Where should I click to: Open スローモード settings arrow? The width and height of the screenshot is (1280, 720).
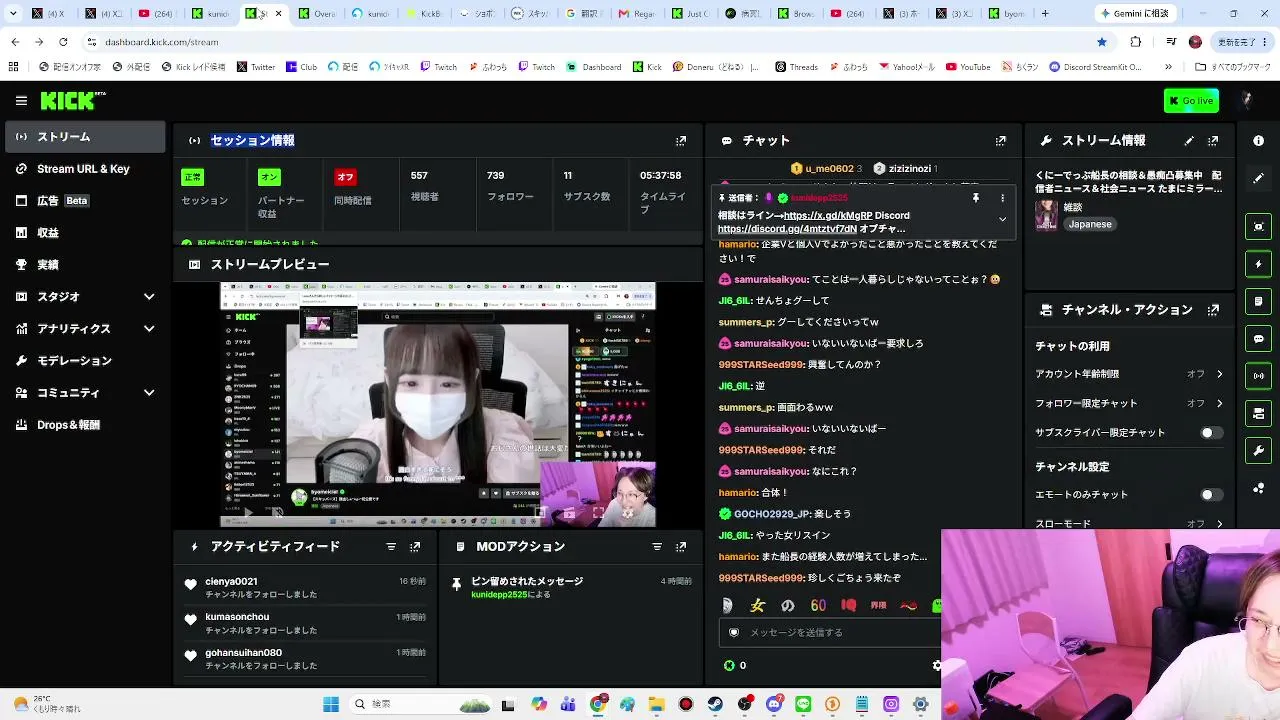[x=1219, y=523]
